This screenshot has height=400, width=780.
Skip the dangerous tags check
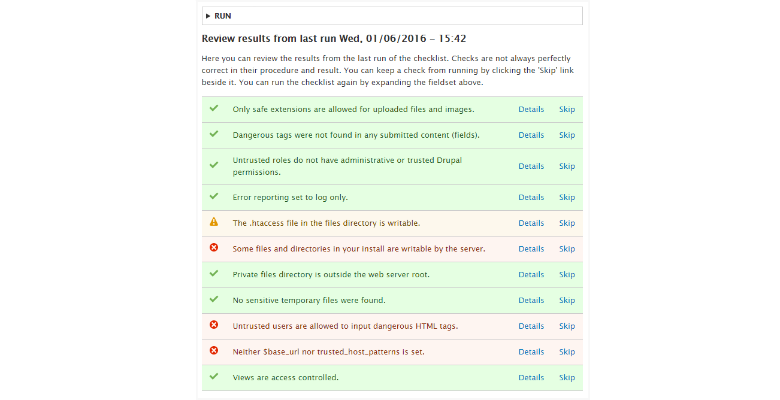pos(566,135)
